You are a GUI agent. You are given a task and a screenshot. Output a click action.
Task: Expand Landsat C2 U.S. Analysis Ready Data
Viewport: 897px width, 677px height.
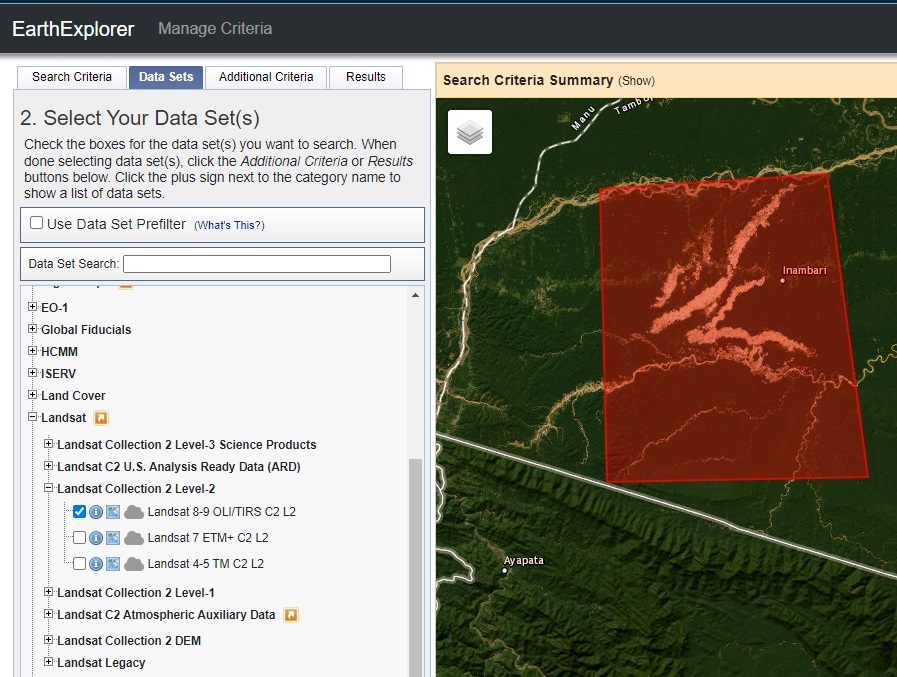pos(49,466)
